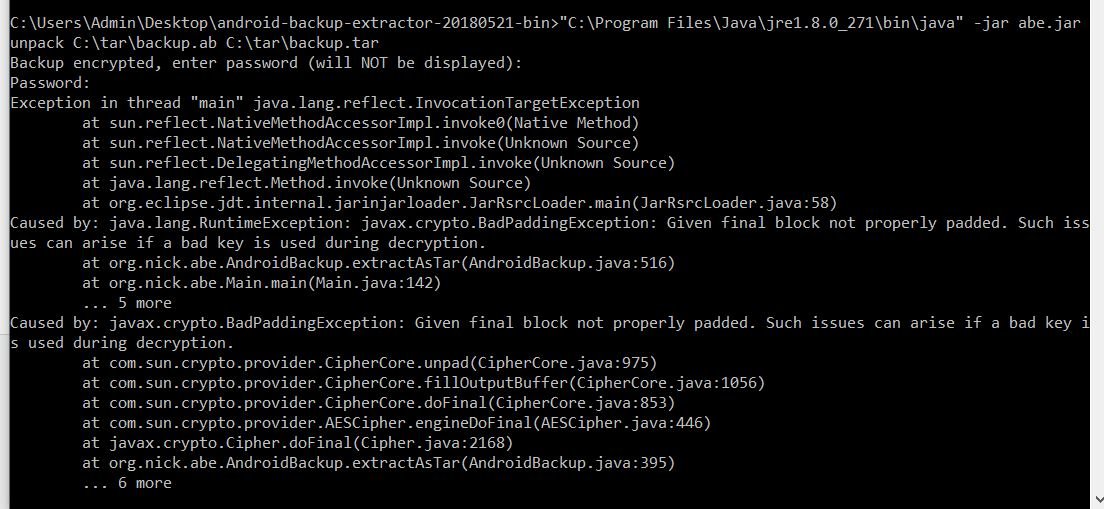1104x509 pixels.
Task: Click the DelegatingMethodAccessorImpl.invoke stack frame
Action: pos(378,163)
